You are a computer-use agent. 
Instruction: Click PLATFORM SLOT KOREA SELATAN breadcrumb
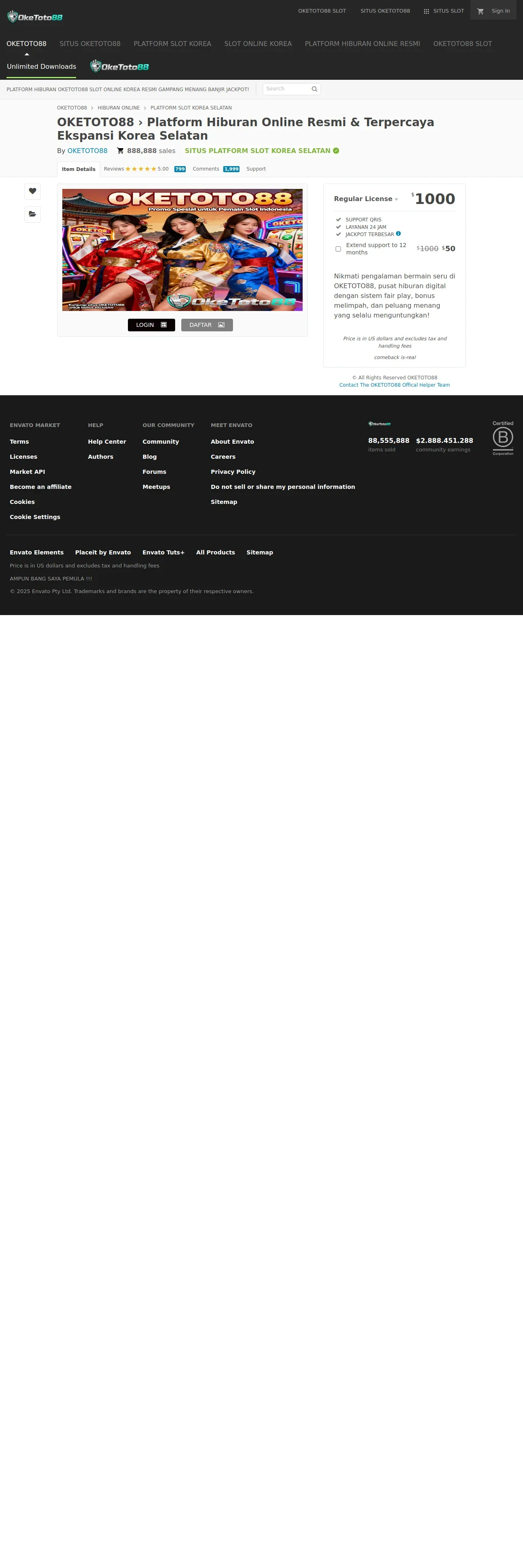[x=191, y=108]
